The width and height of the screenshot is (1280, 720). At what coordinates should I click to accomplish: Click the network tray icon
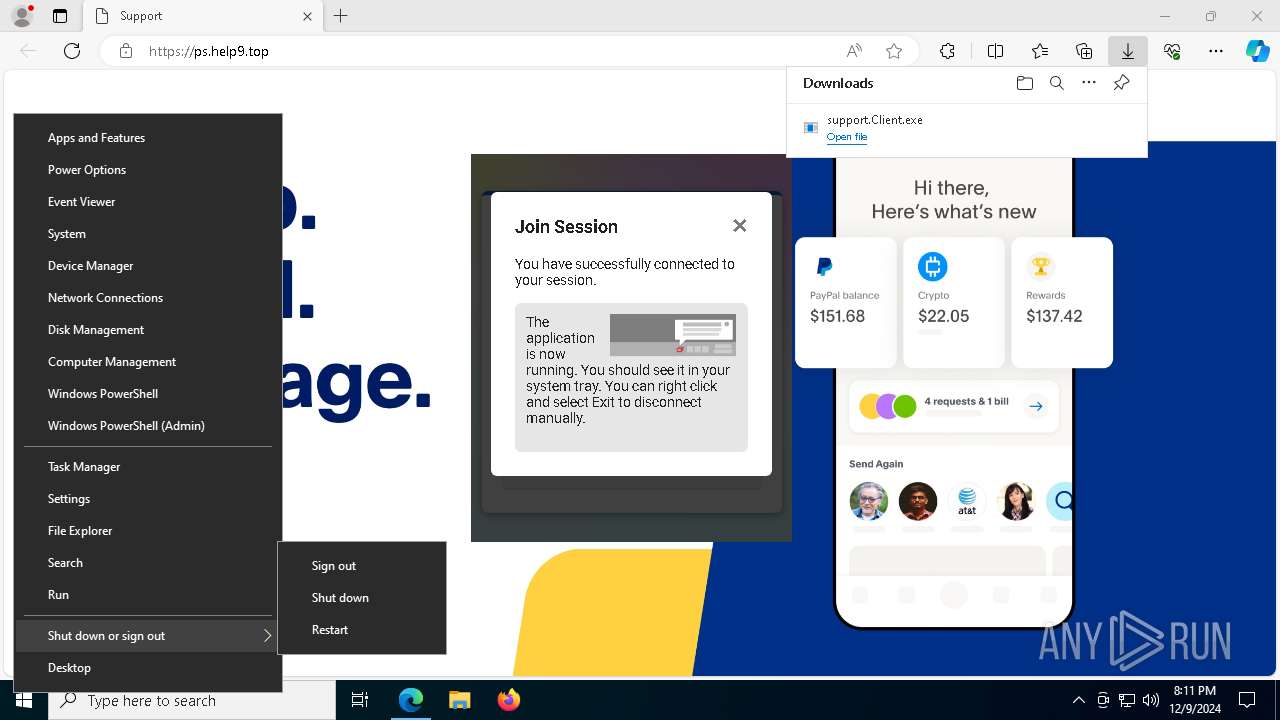(x=1127, y=700)
